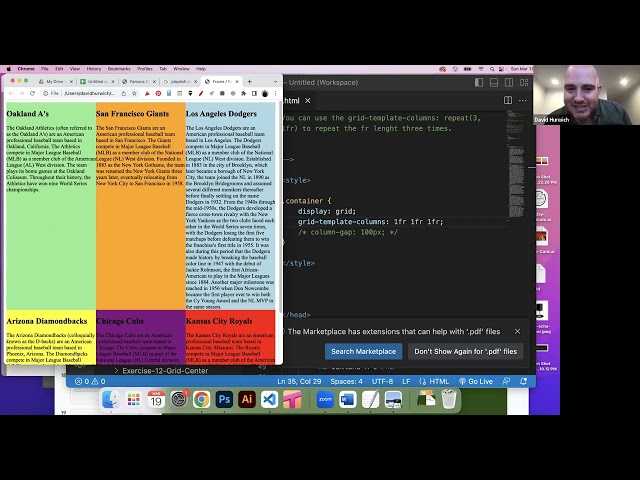Open Google Chrome from the Dock
The height and width of the screenshot is (480, 640).
pyautogui.click(x=201, y=400)
